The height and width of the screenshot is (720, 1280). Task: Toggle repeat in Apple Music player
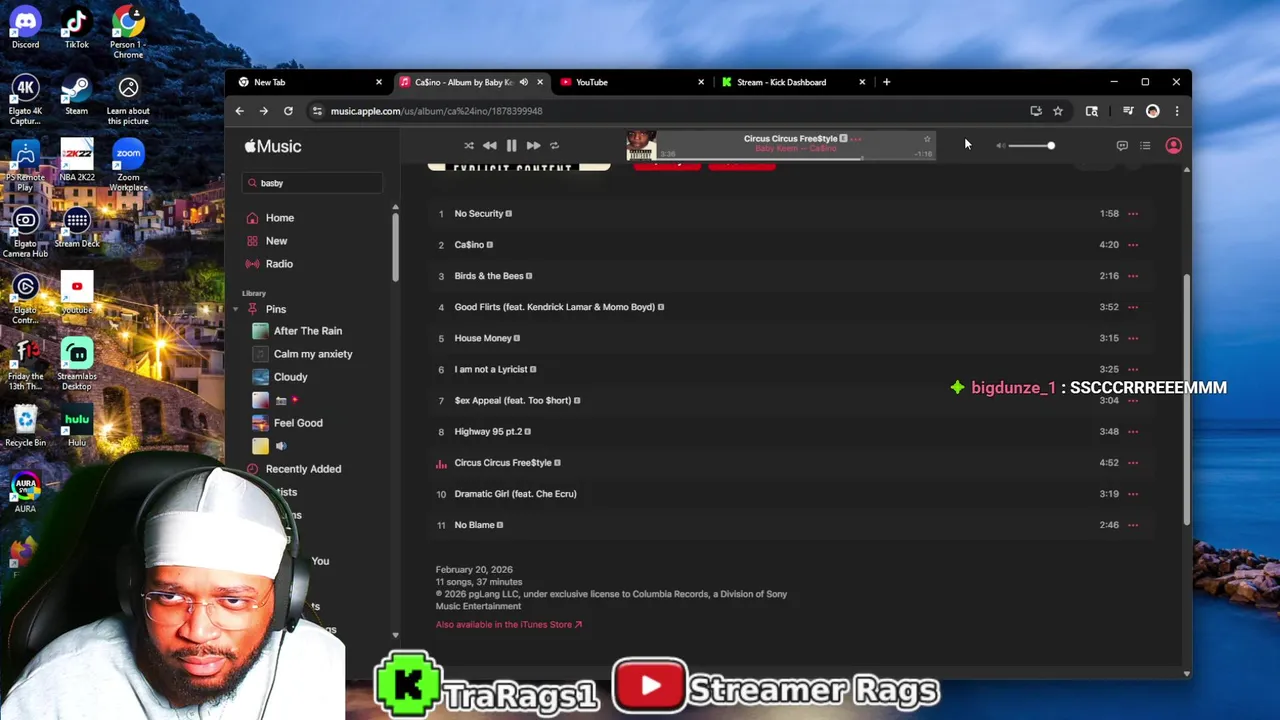click(x=554, y=145)
